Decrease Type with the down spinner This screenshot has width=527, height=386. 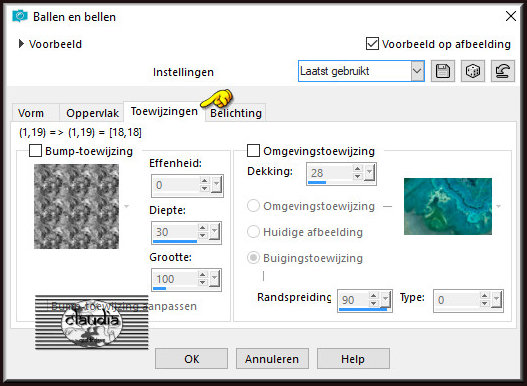484,303
